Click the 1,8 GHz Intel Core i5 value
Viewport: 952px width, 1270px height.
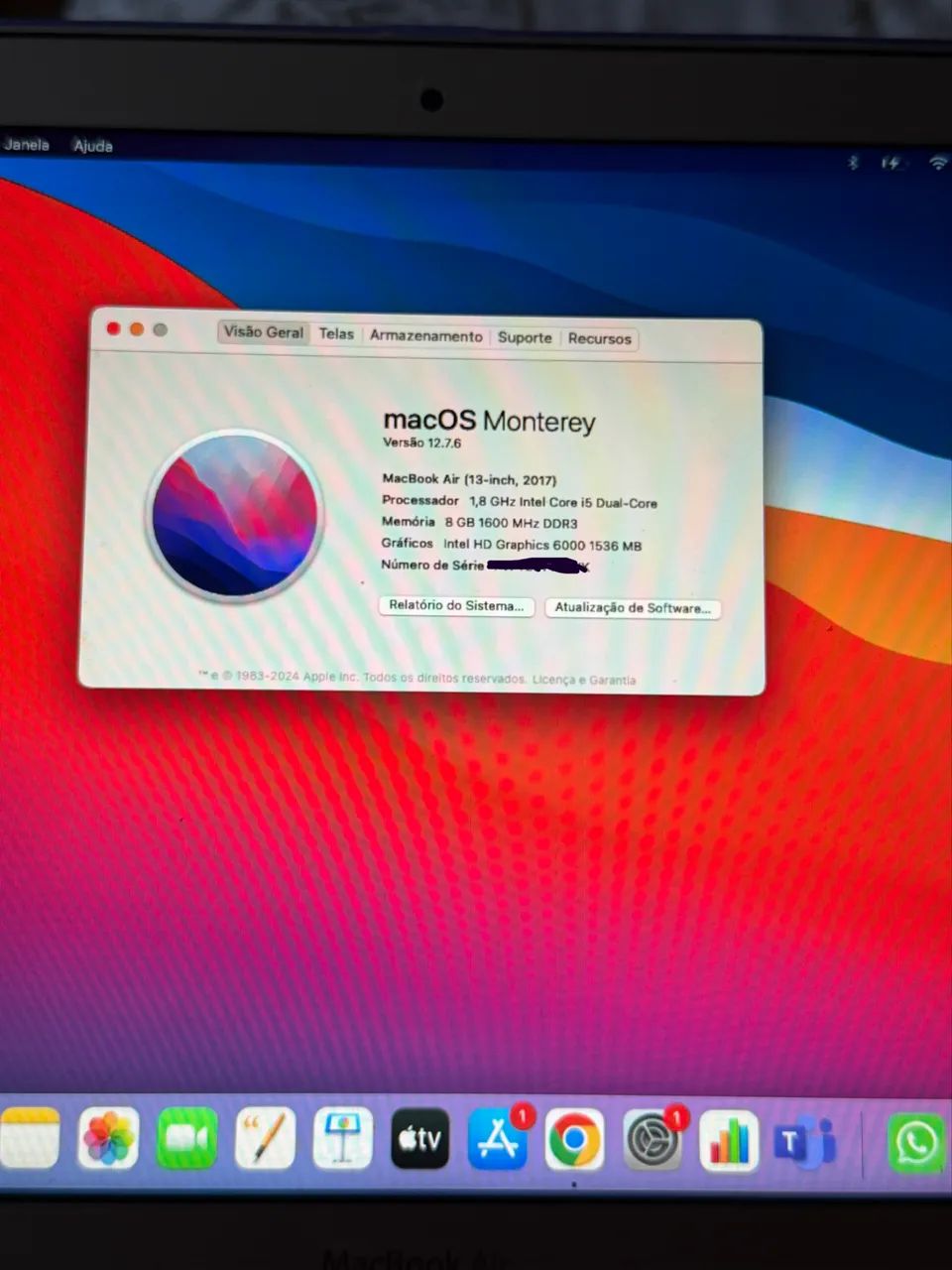[563, 502]
